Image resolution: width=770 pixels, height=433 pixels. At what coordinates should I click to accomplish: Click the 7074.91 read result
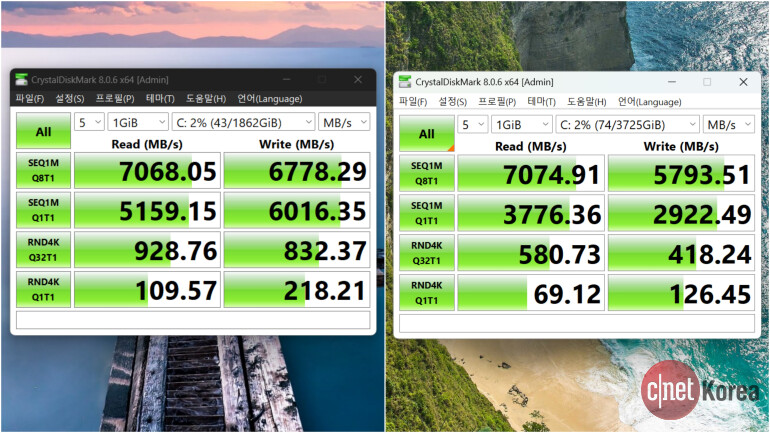[531, 173]
